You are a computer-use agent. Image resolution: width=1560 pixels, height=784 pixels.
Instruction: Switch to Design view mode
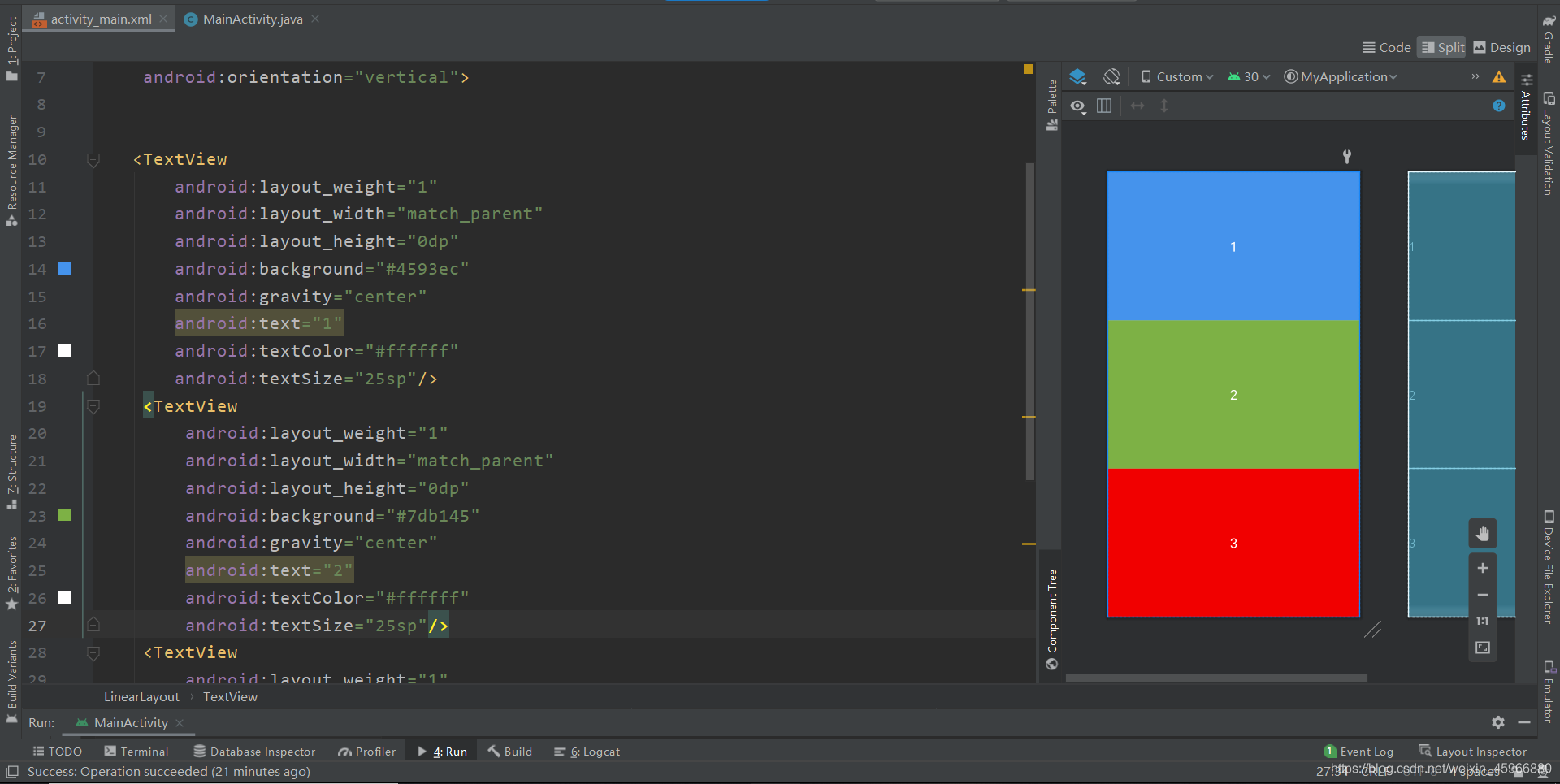pyautogui.click(x=1501, y=48)
